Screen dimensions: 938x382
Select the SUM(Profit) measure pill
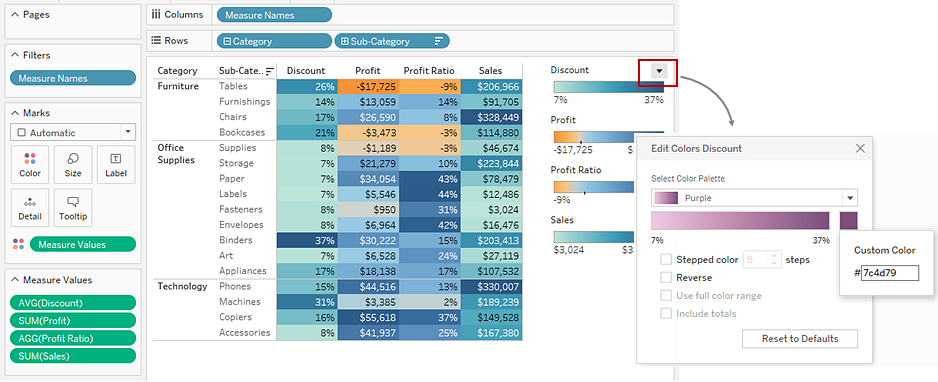click(x=73, y=320)
